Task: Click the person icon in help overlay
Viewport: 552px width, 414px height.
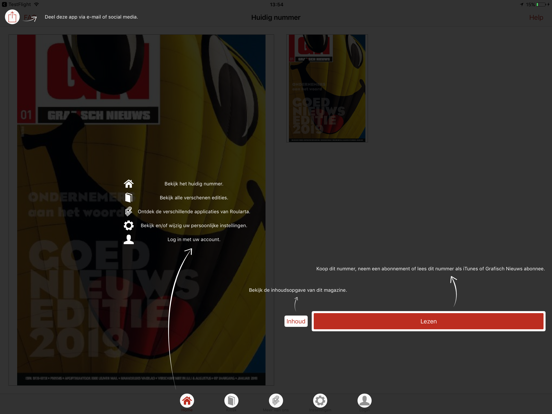Action: point(128,239)
